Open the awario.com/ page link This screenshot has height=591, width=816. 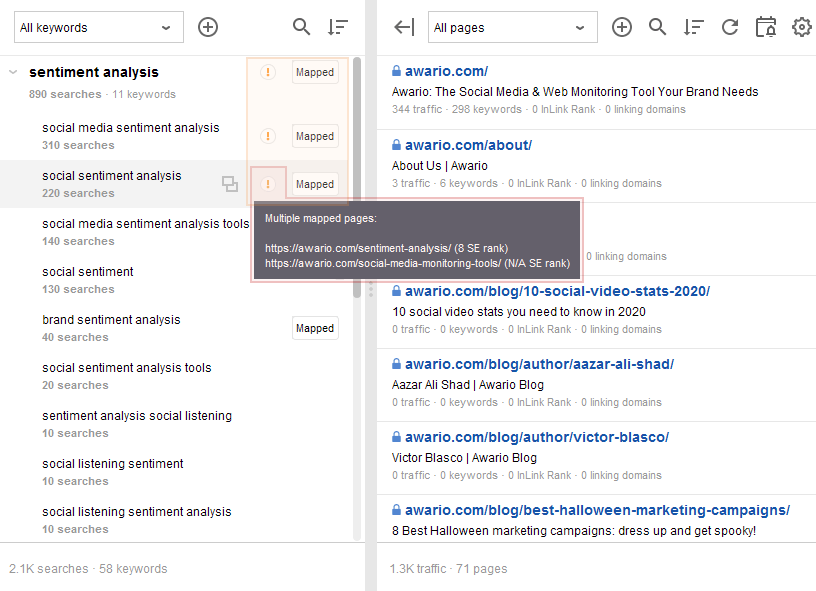point(446,71)
